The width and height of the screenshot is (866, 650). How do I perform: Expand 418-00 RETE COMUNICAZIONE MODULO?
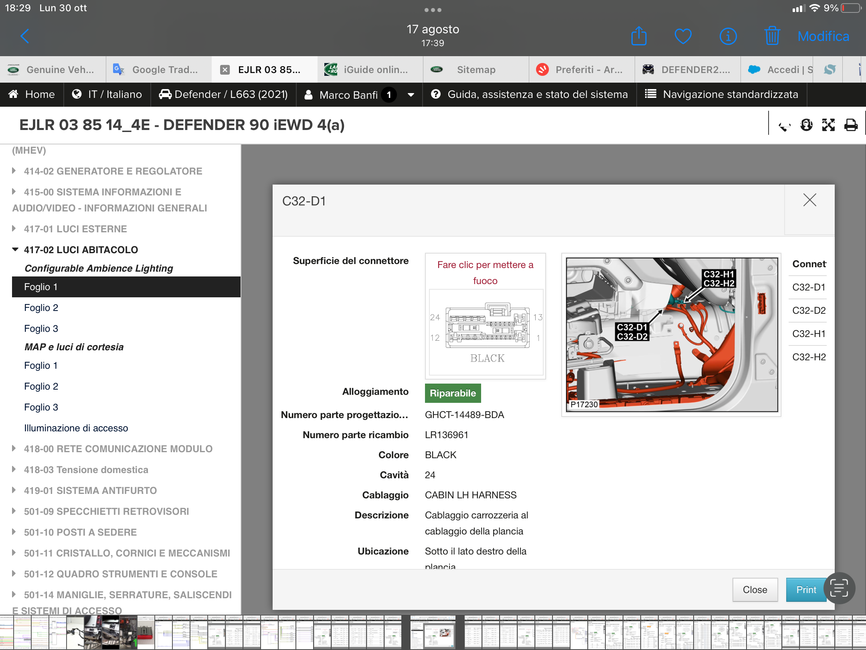pos(112,449)
